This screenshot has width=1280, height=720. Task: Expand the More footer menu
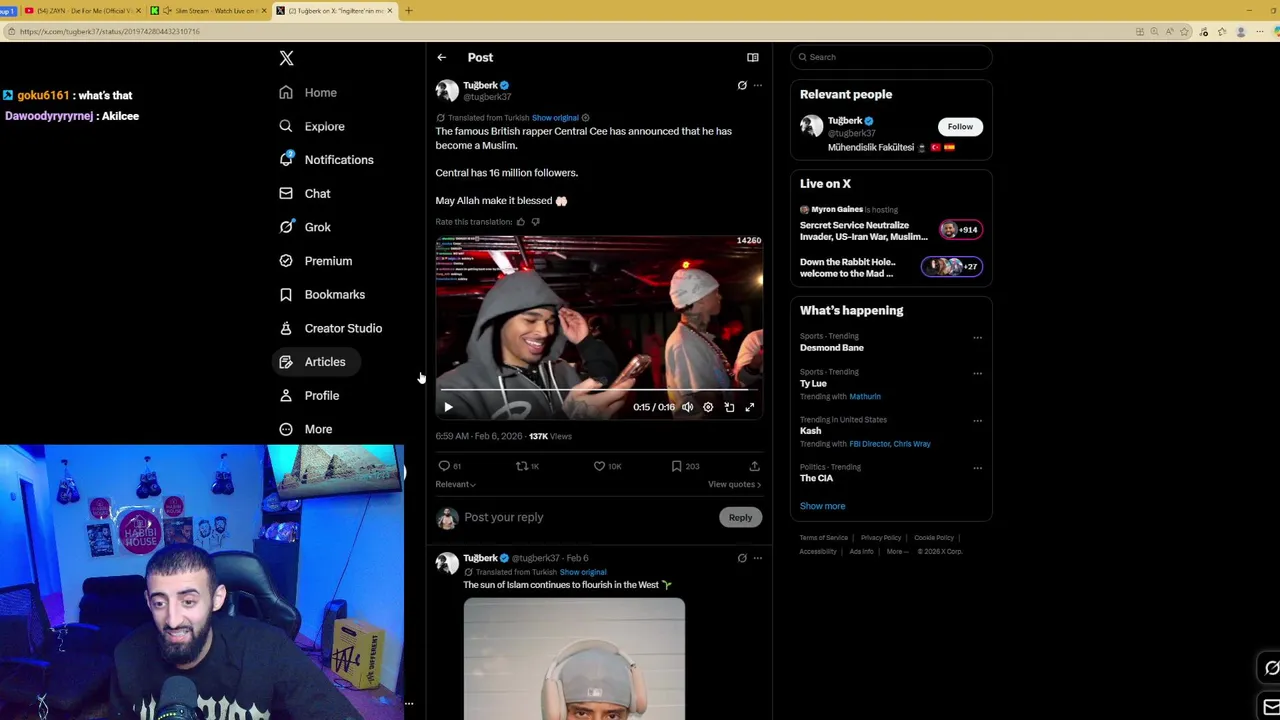pos(897,552)
